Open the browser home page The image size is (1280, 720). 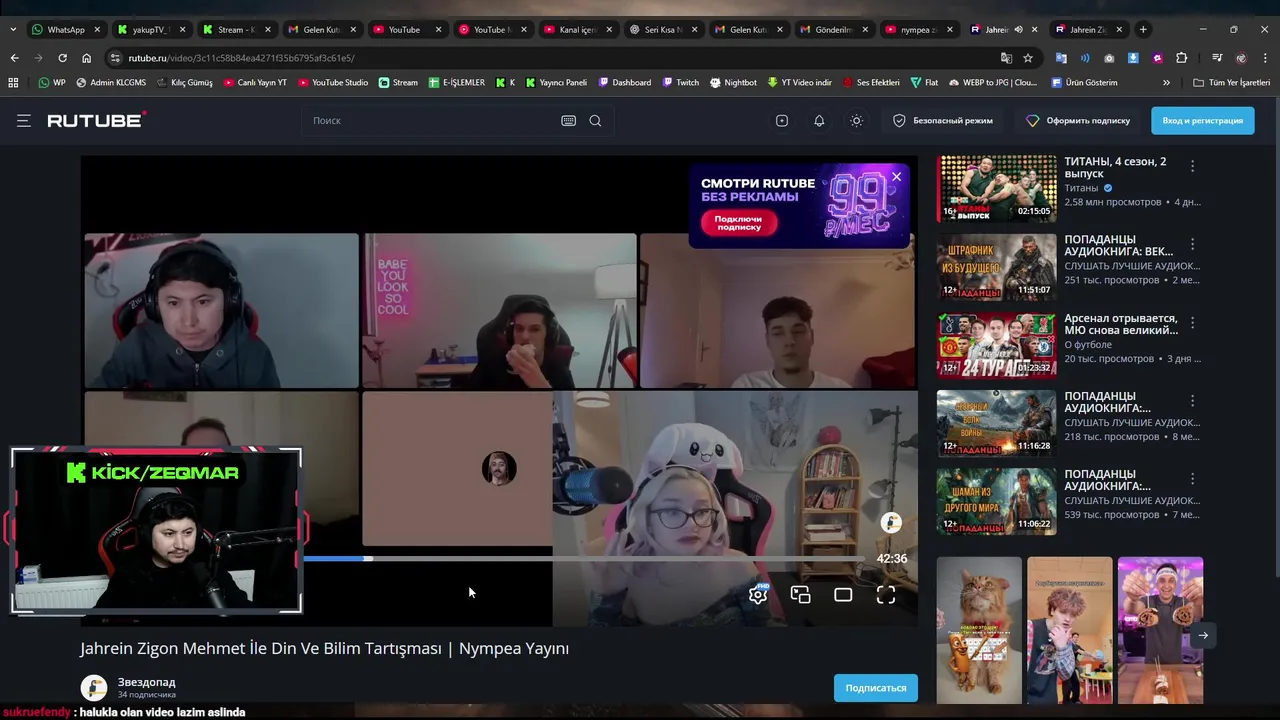click(86, 58)
